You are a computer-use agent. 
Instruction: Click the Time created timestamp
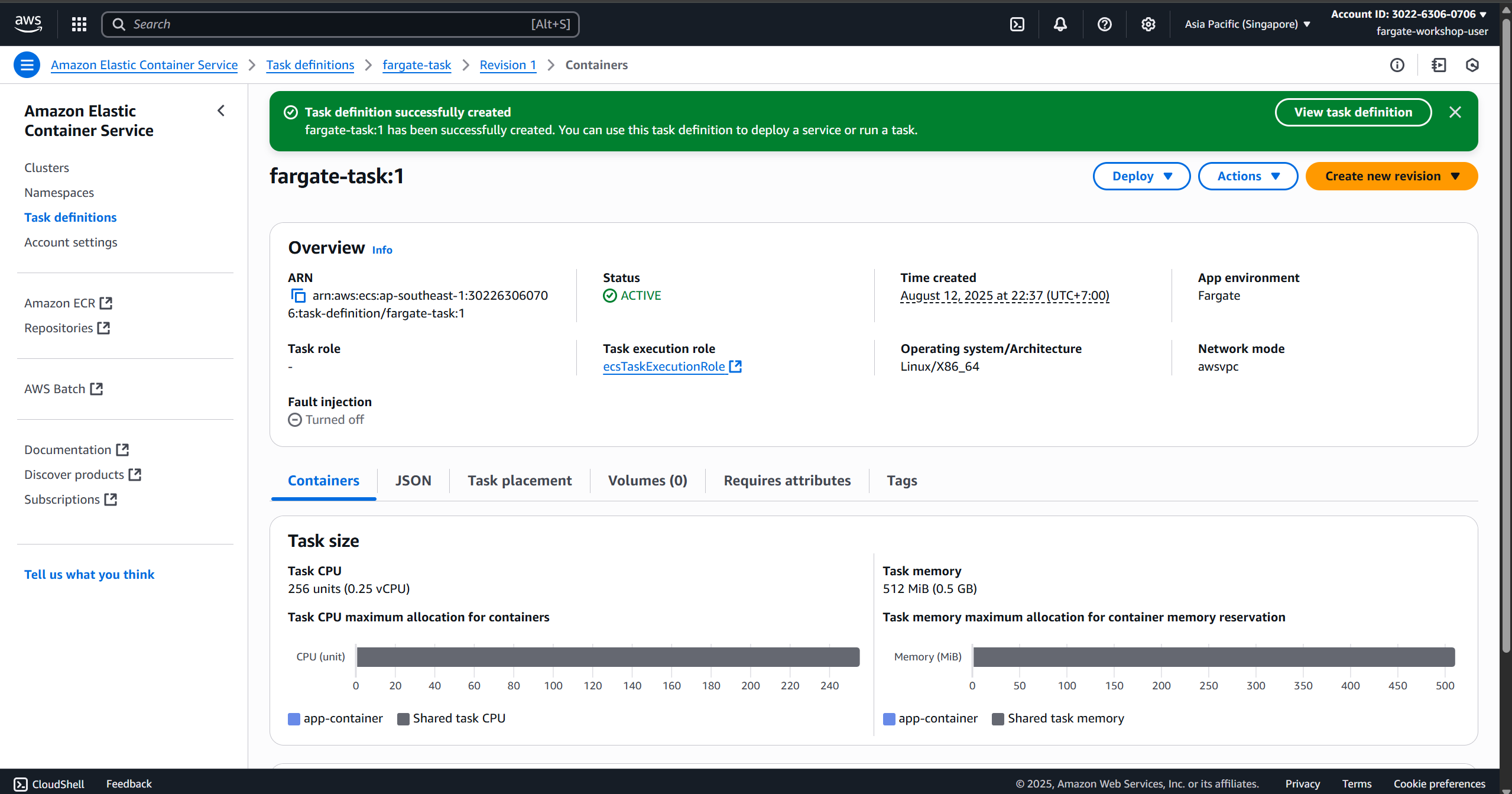click(x=1005, y=296)
